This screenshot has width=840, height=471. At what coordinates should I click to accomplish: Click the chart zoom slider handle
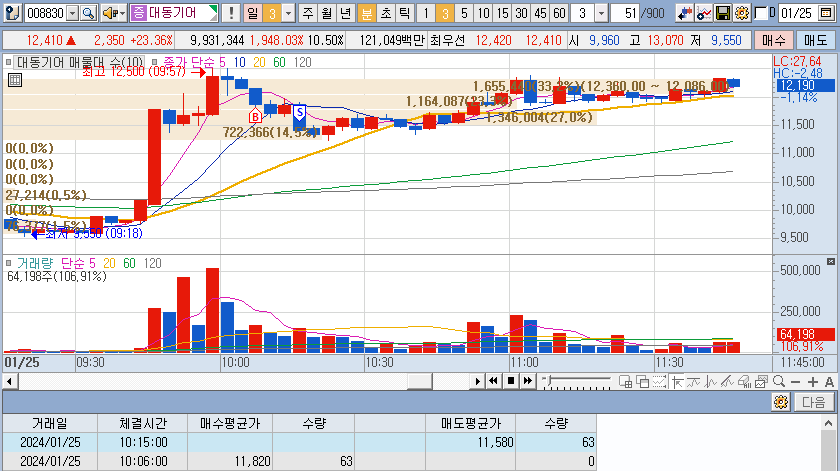(x=547, y=381)
